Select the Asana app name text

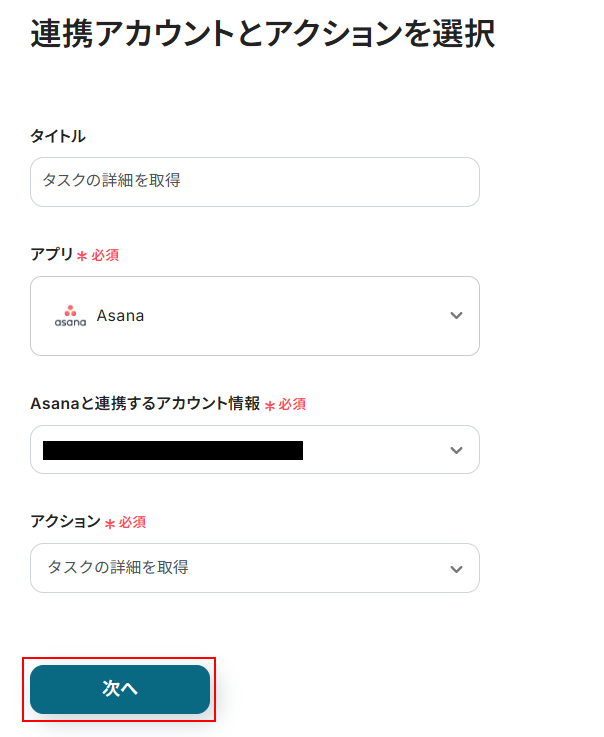point(120,316)
